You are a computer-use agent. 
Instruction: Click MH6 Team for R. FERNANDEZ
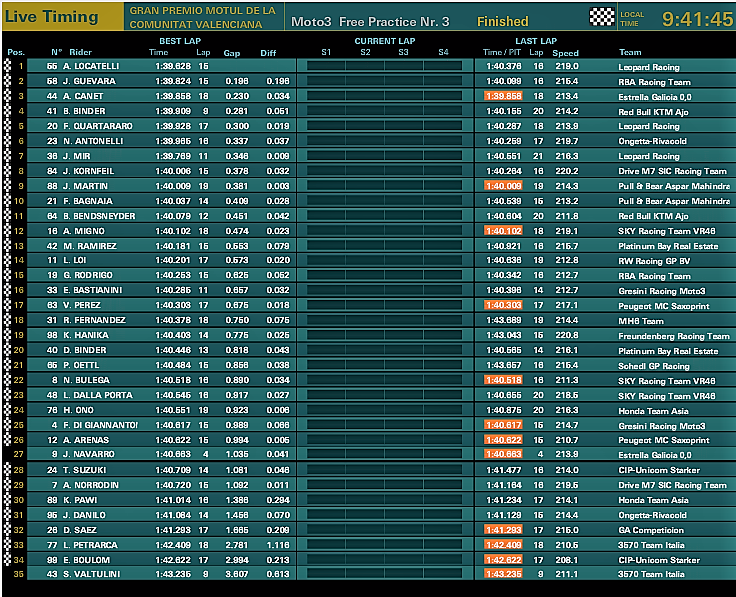click(x=641, y=321)
